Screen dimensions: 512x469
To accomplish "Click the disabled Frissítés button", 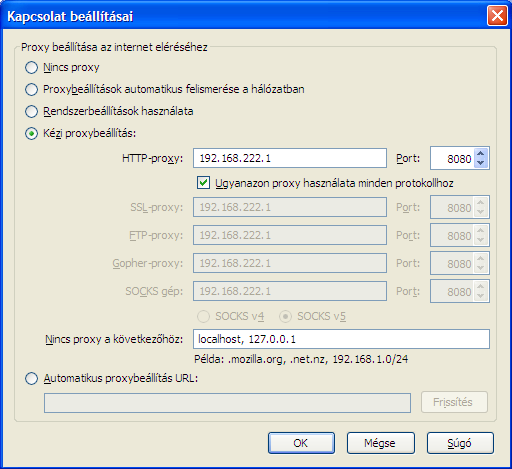I will point(454,402).
